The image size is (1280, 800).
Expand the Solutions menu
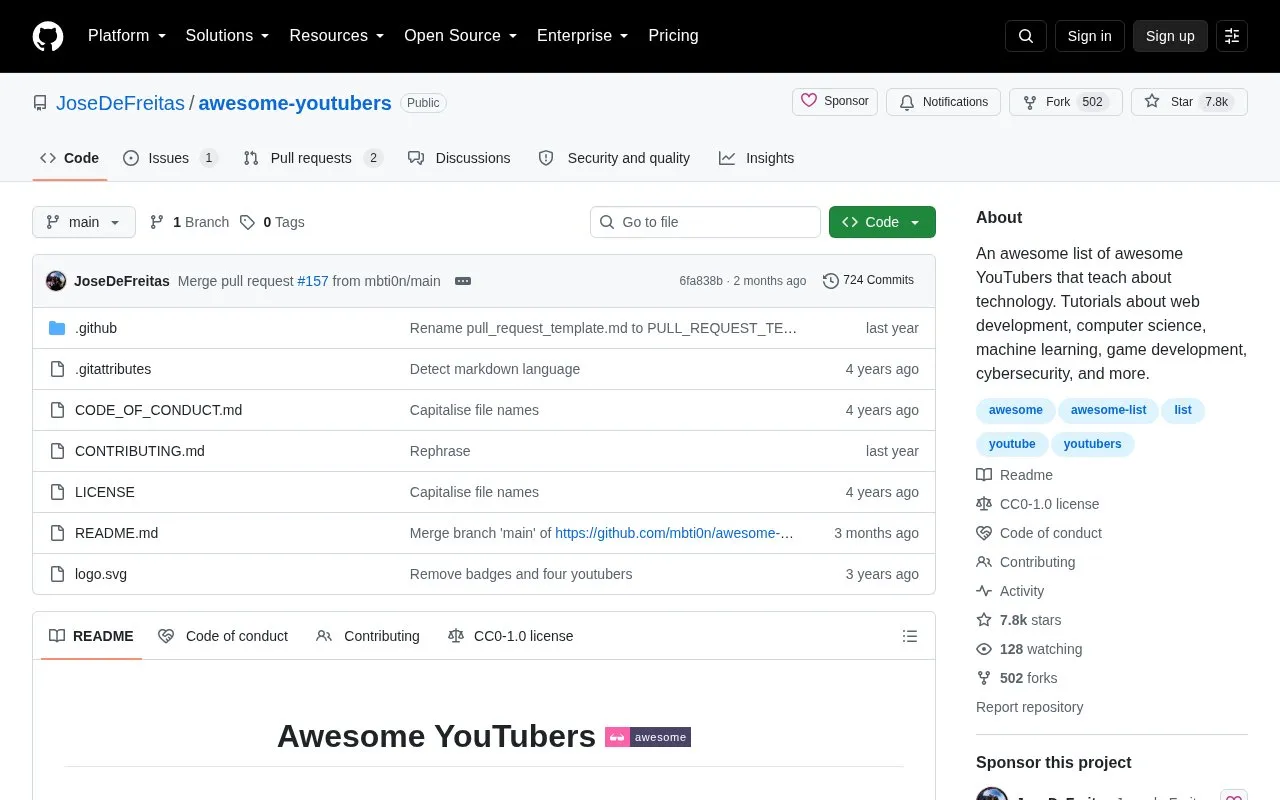pyautogui.click(x=228, y=36)
